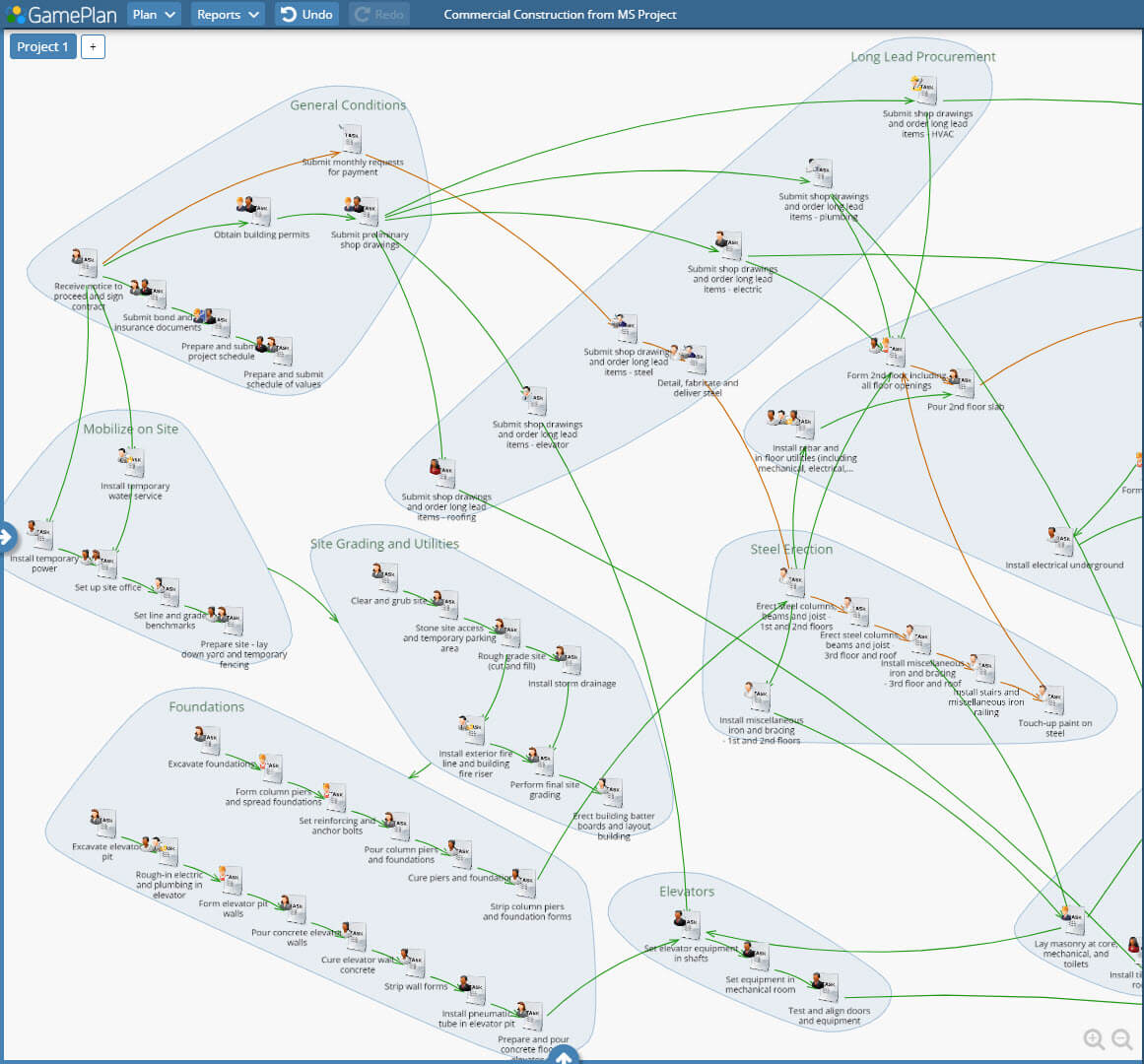Click the zoom in magnifier icon
Screen dimensions: 1144x1064
point(1095,1038)
